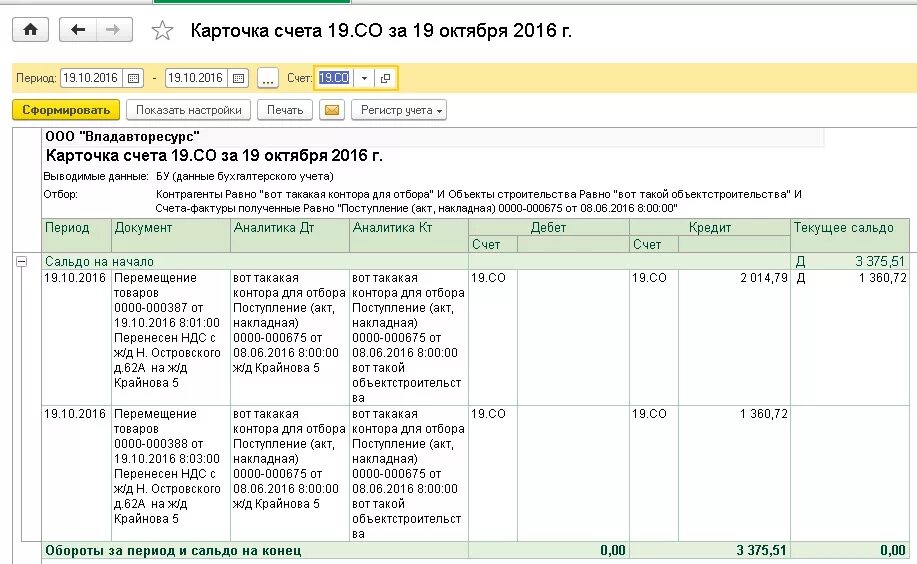This screenshot has height=564, width=917.
Task: Select the Сальдо на начало row
Action: [475, 262]
